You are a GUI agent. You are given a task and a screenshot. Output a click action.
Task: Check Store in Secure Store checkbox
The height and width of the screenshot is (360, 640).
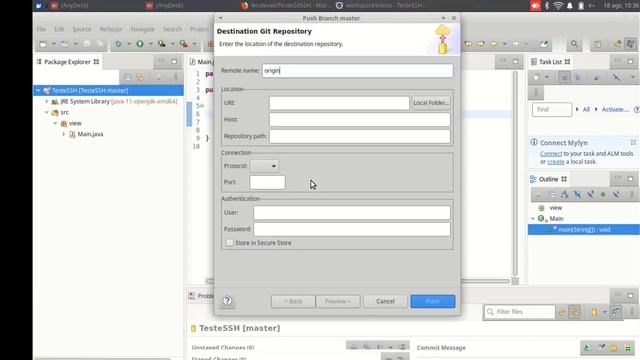230,243
